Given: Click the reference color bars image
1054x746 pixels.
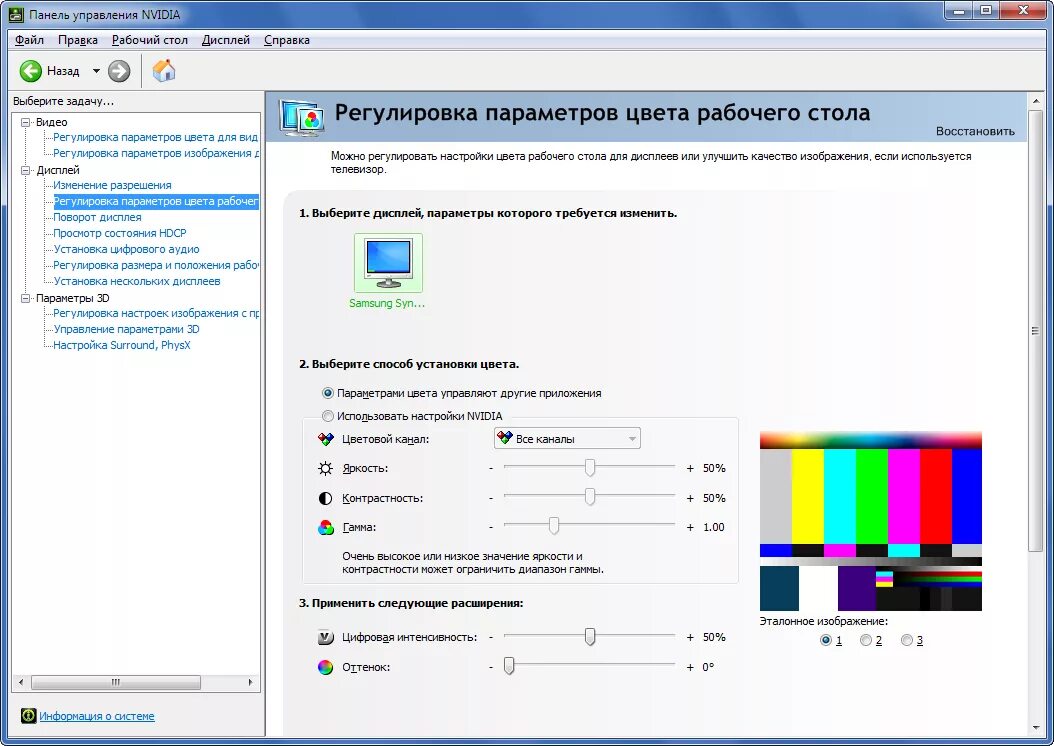Looking at the screenshot, I should (x=870, y=521).
